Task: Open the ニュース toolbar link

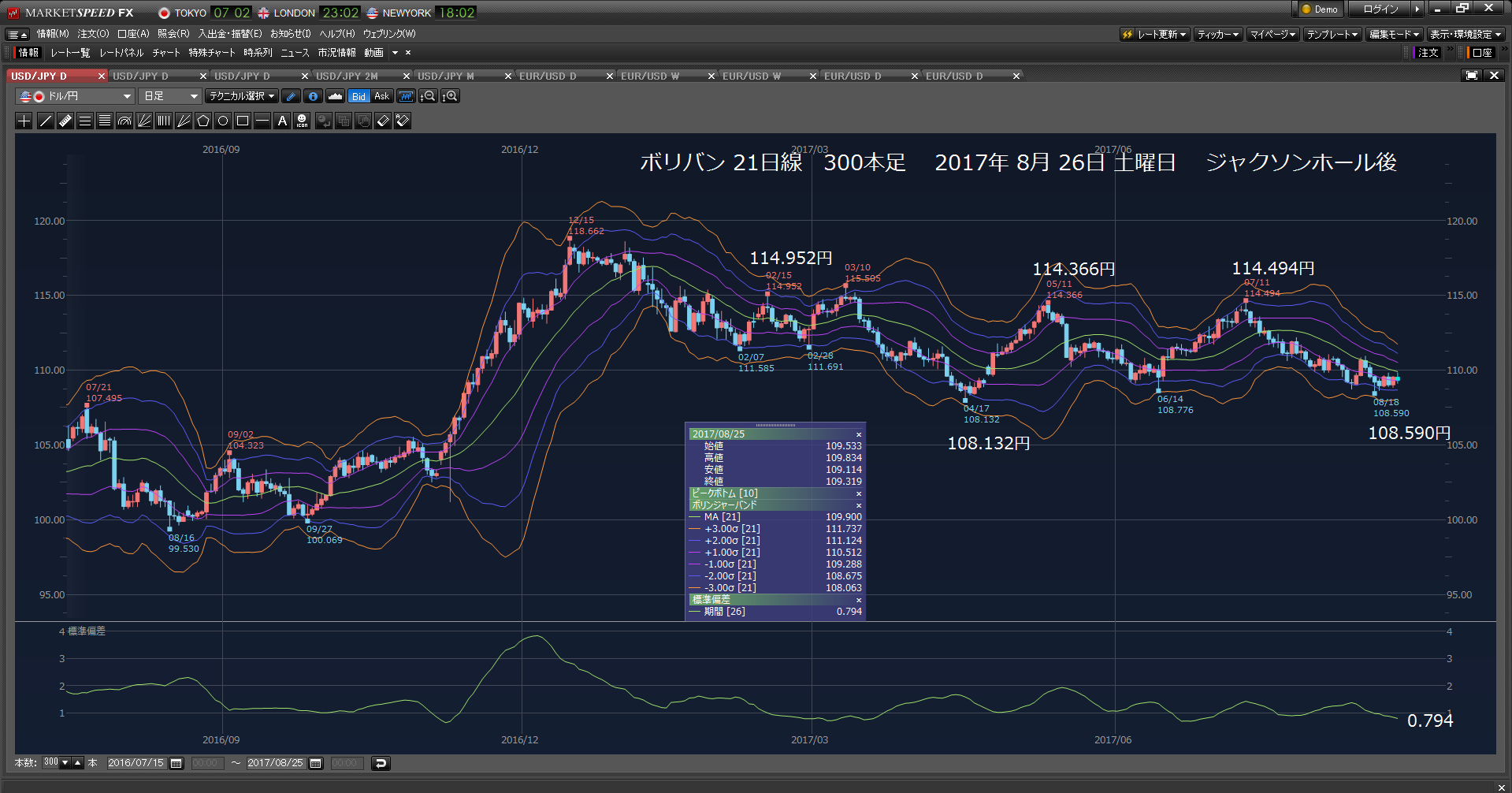Action: tap(295, 53)
